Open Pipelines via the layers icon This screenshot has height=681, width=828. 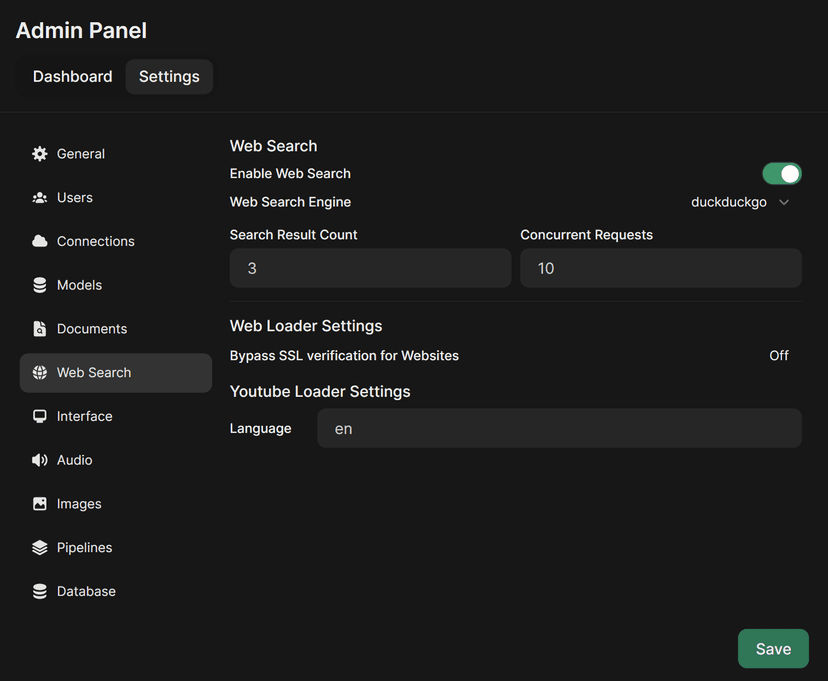tap(39, 547)
